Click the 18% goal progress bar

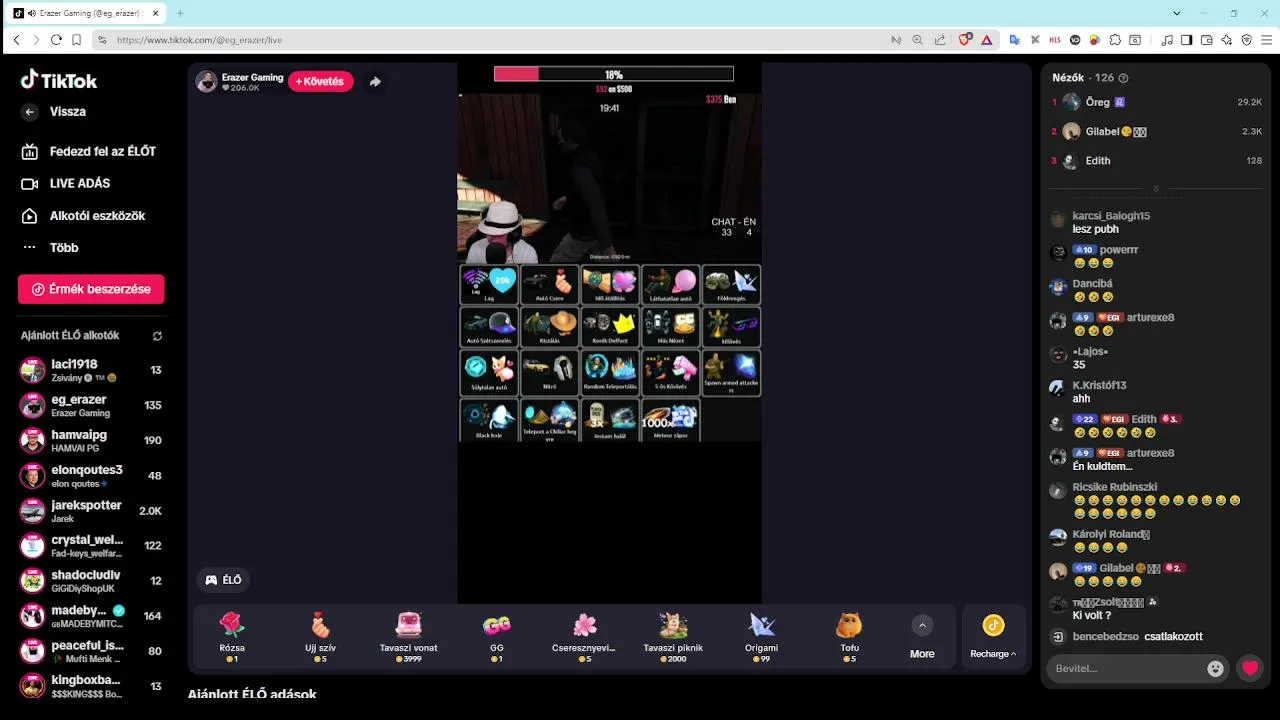613,74
